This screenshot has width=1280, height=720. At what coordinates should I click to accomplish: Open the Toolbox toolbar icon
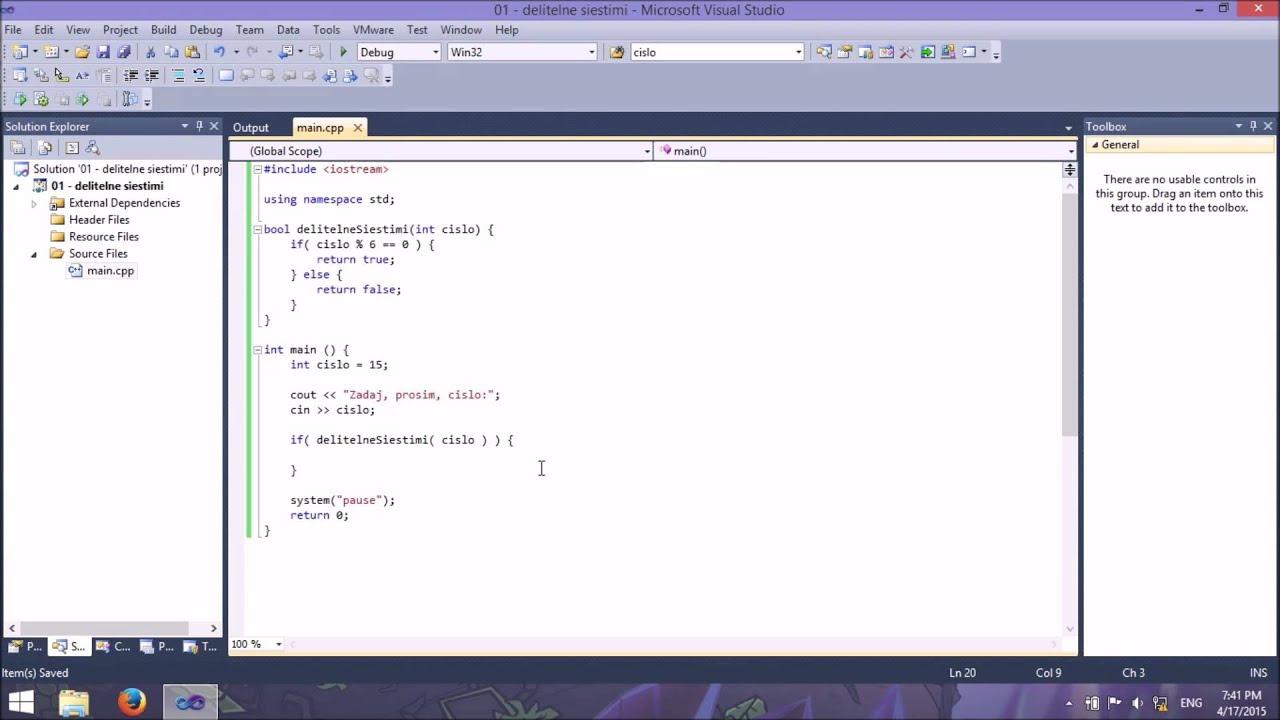(x=907, y=52)
